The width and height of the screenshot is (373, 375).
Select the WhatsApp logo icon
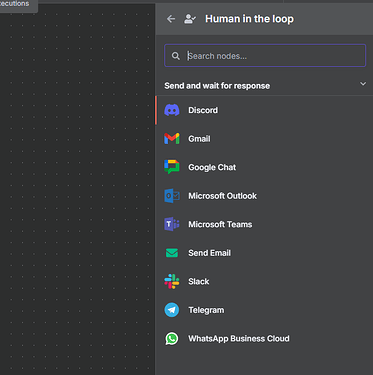tap(172, 339)
